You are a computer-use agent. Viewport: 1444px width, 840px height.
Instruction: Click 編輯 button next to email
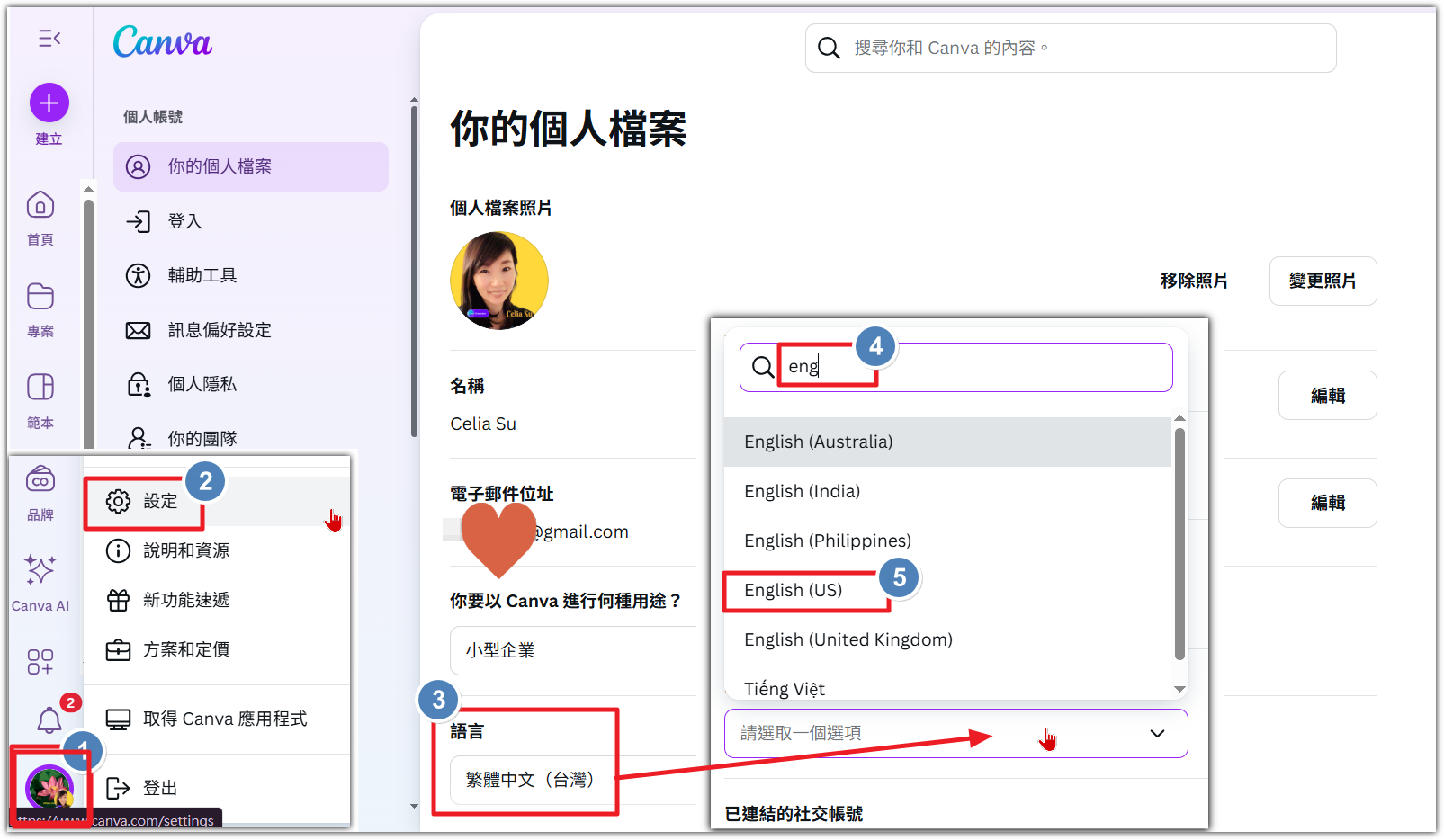(1327, 503)
